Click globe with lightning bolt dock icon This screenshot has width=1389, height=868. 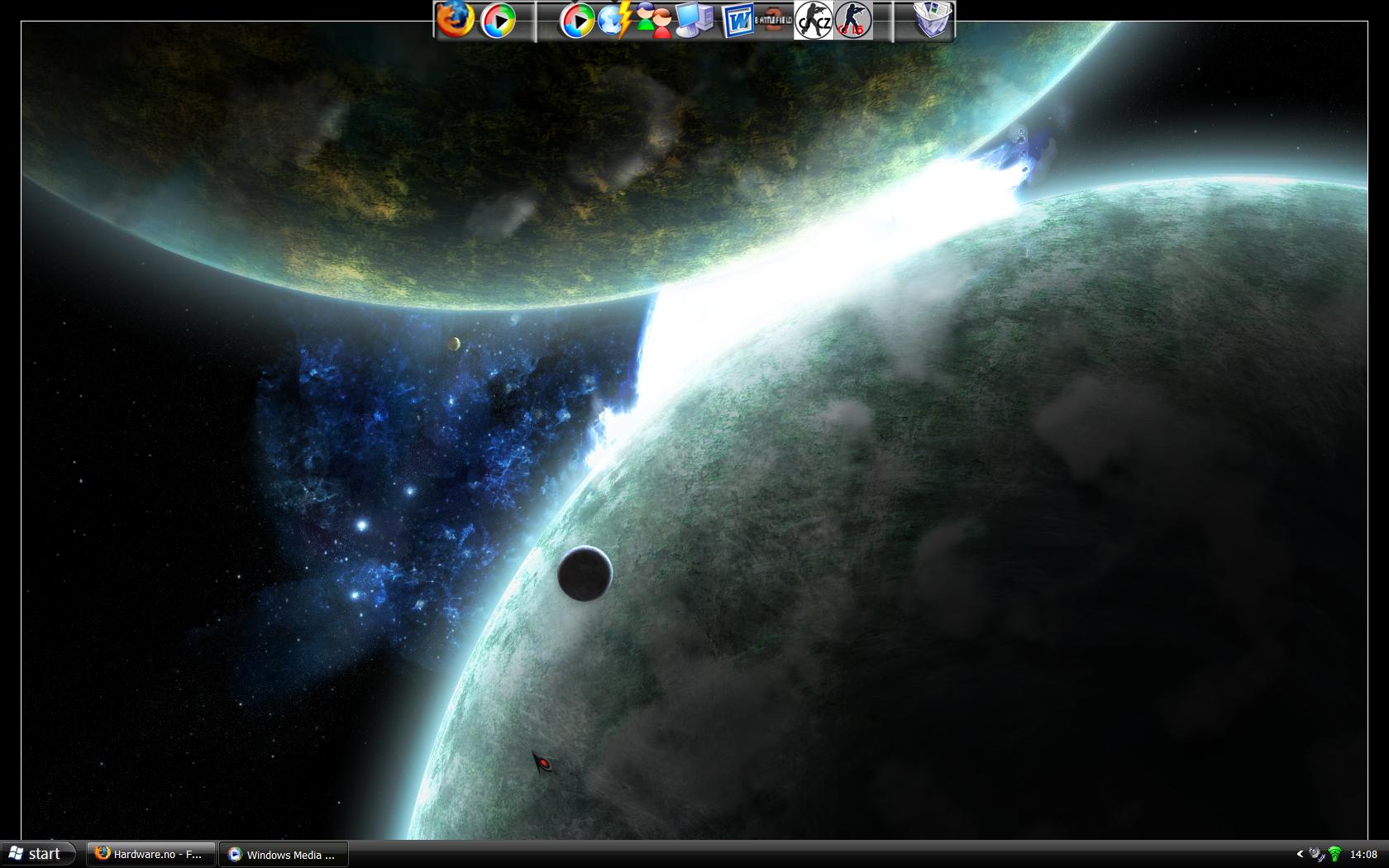point(616,21)
